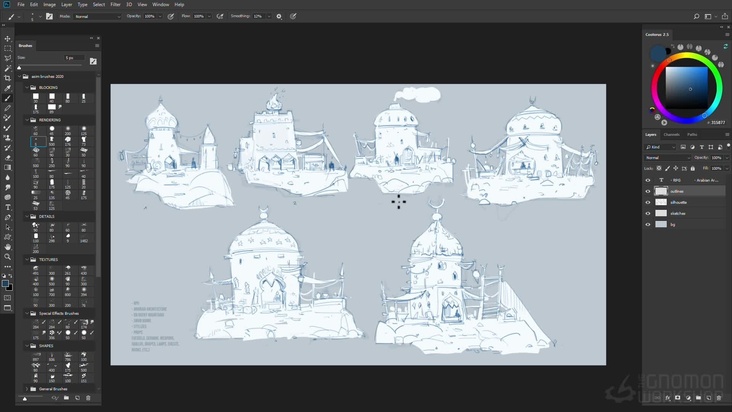This screenshot has height=412, width=732.
Task: Collapse the BLOCKING brush folder
Action: click(27, 88)
